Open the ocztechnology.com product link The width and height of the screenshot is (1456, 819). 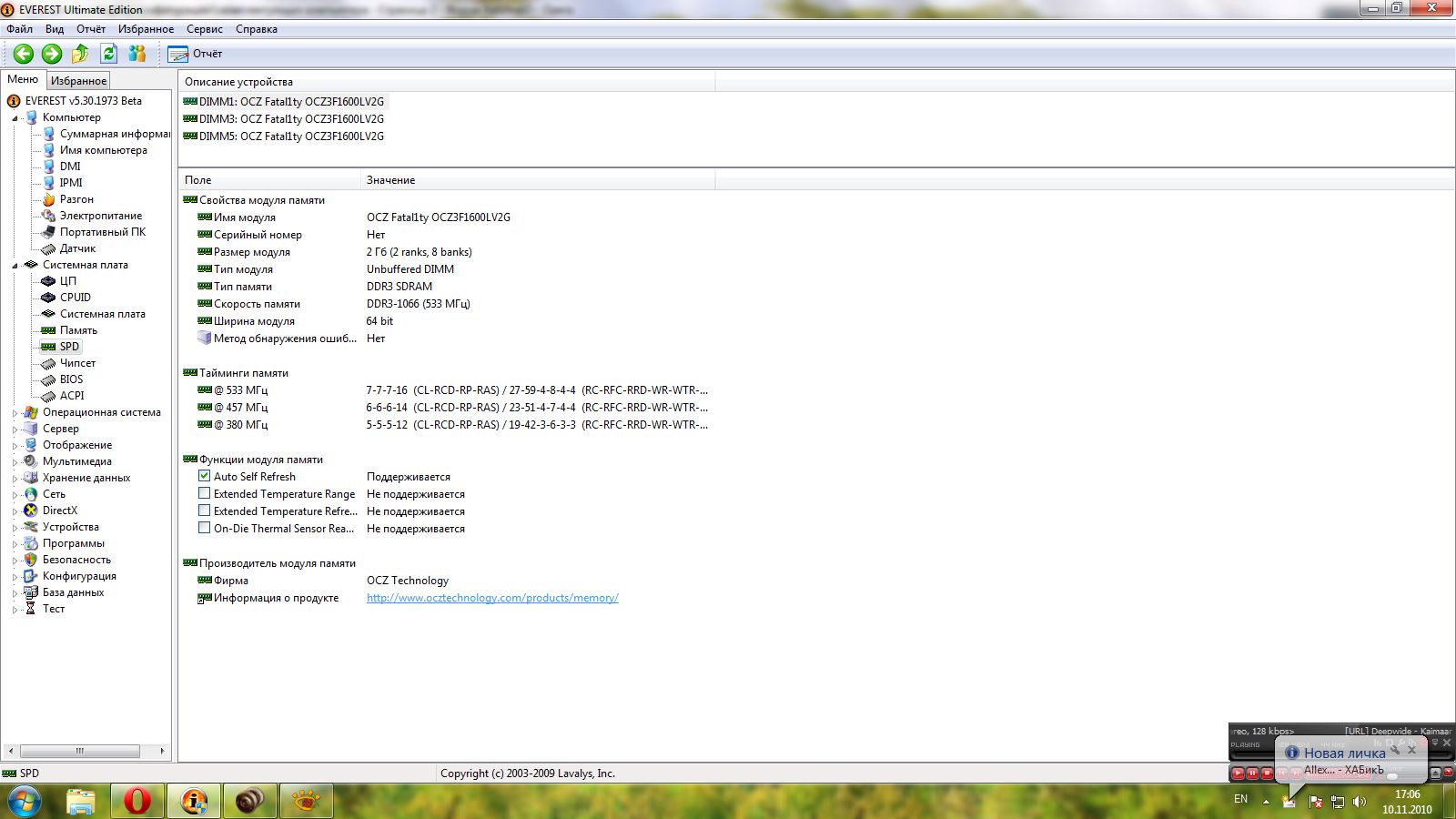[x=492, y=598]
